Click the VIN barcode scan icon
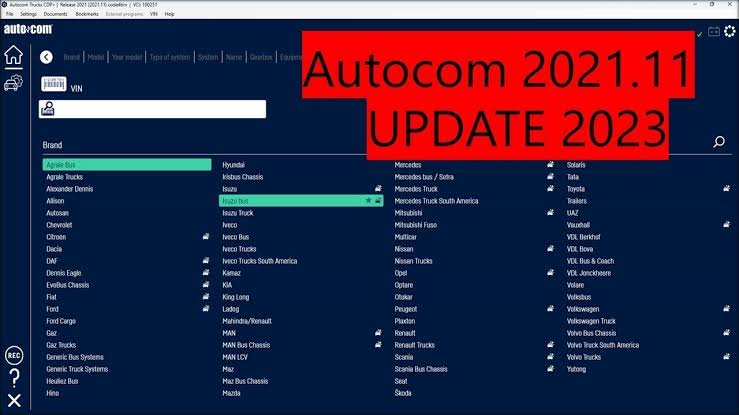Screen dimensions: 739x415 click(x=52, y=86)
